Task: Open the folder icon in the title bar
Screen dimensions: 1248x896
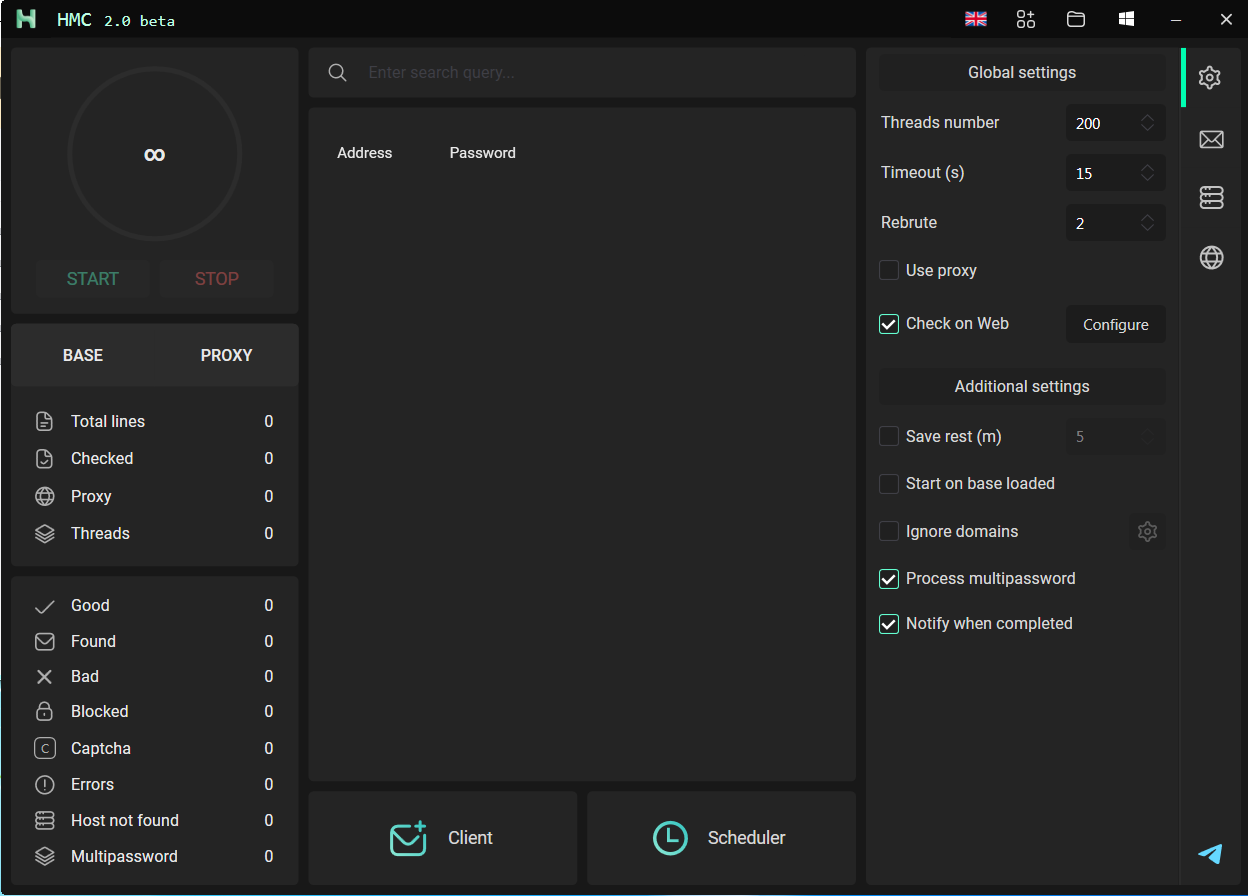Action: (x=1076, y=19)
